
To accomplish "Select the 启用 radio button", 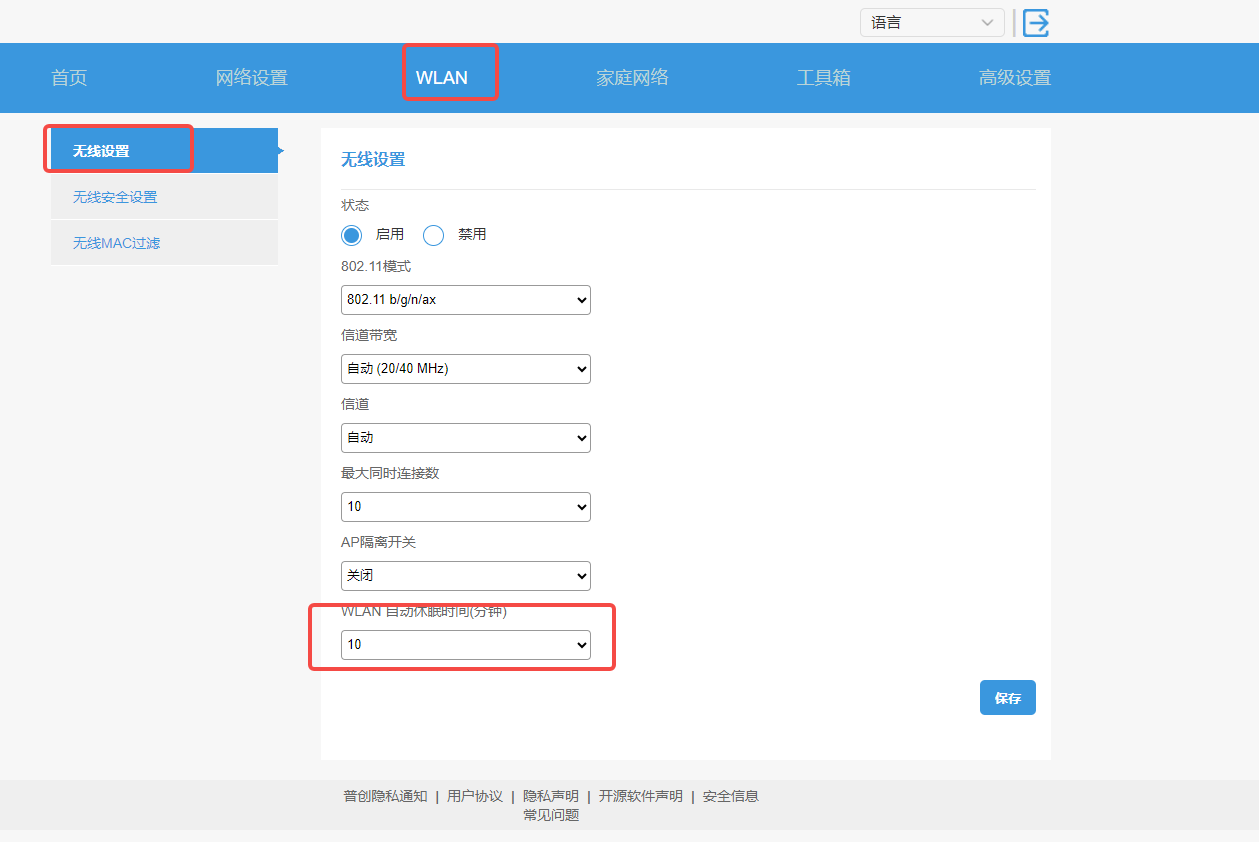I will 351,235.
